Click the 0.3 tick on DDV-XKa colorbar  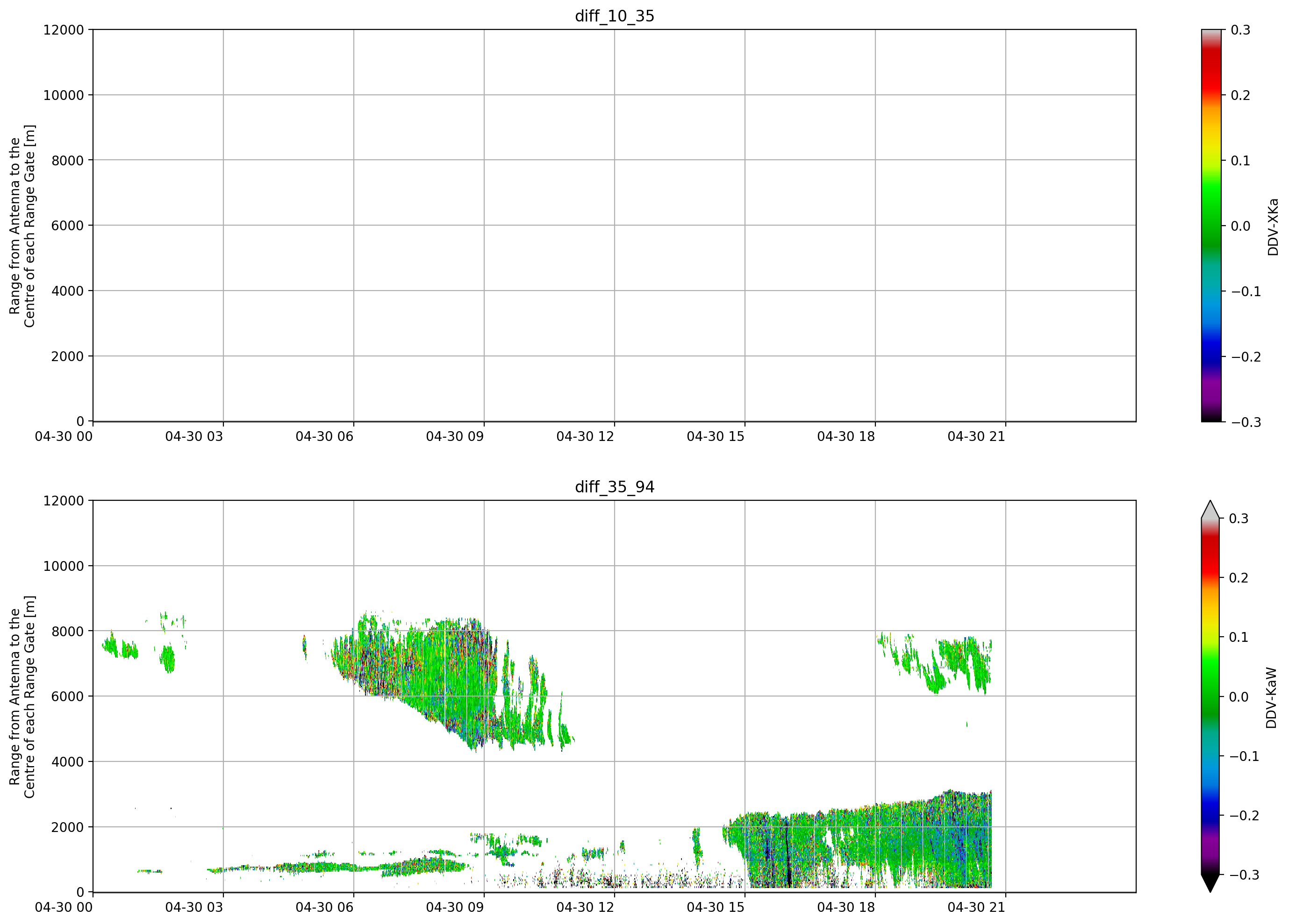coord(1241,29)
